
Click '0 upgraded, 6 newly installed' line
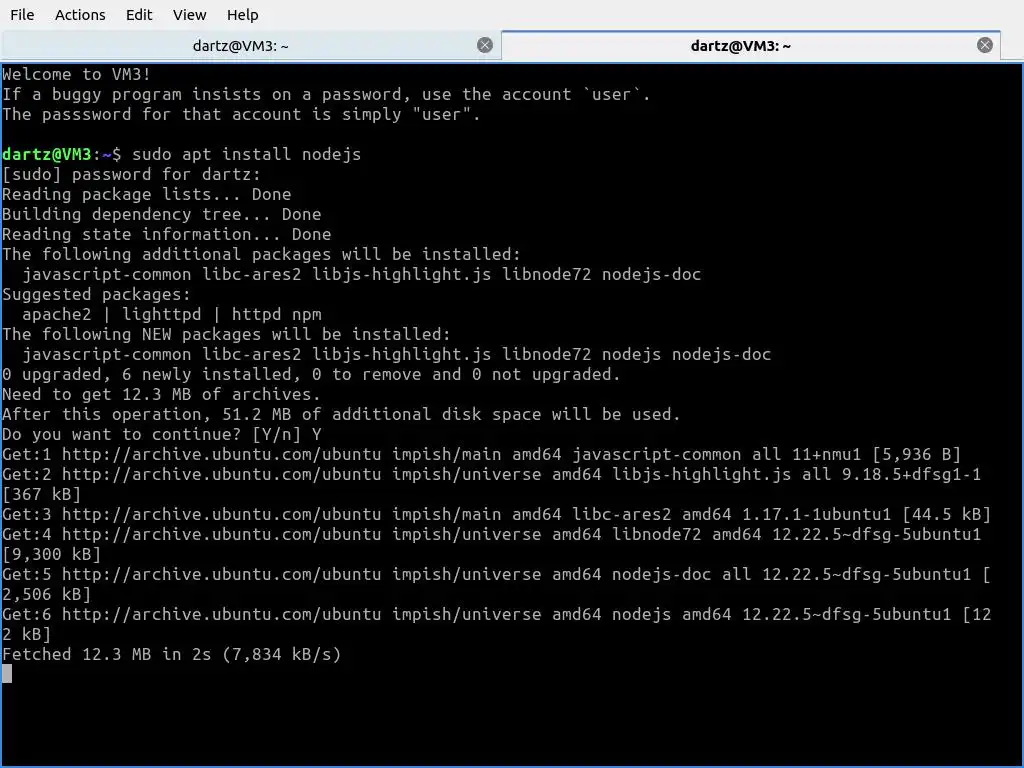click(311, 374)
